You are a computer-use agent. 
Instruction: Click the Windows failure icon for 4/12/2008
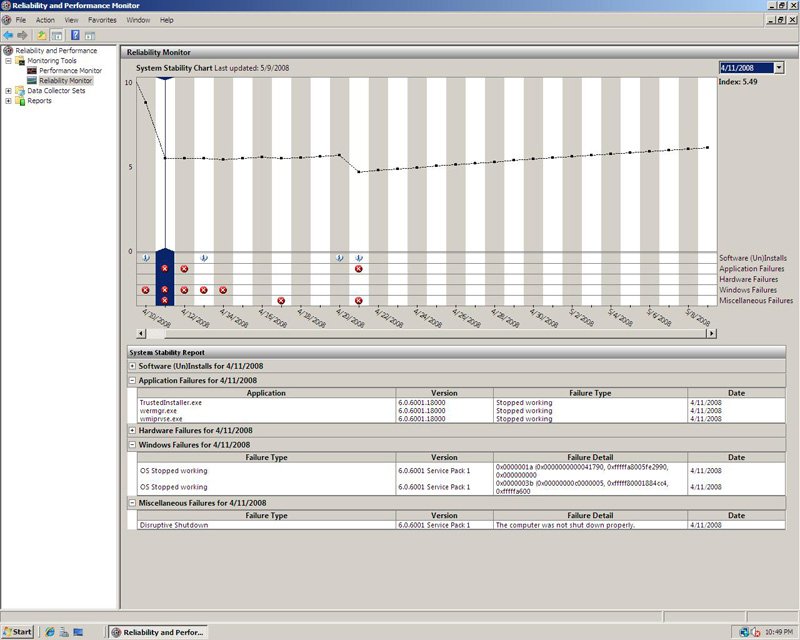point(184,290)
